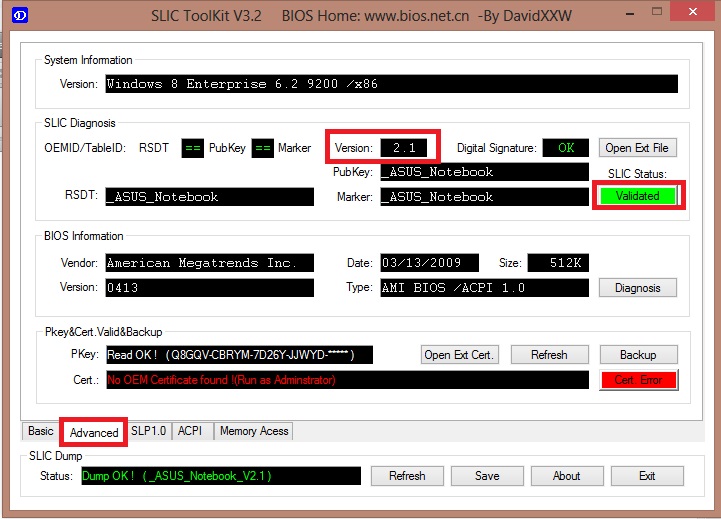Click Refresh in Pkey&Cert section
721x519 pixels.
tap(549, 355)
